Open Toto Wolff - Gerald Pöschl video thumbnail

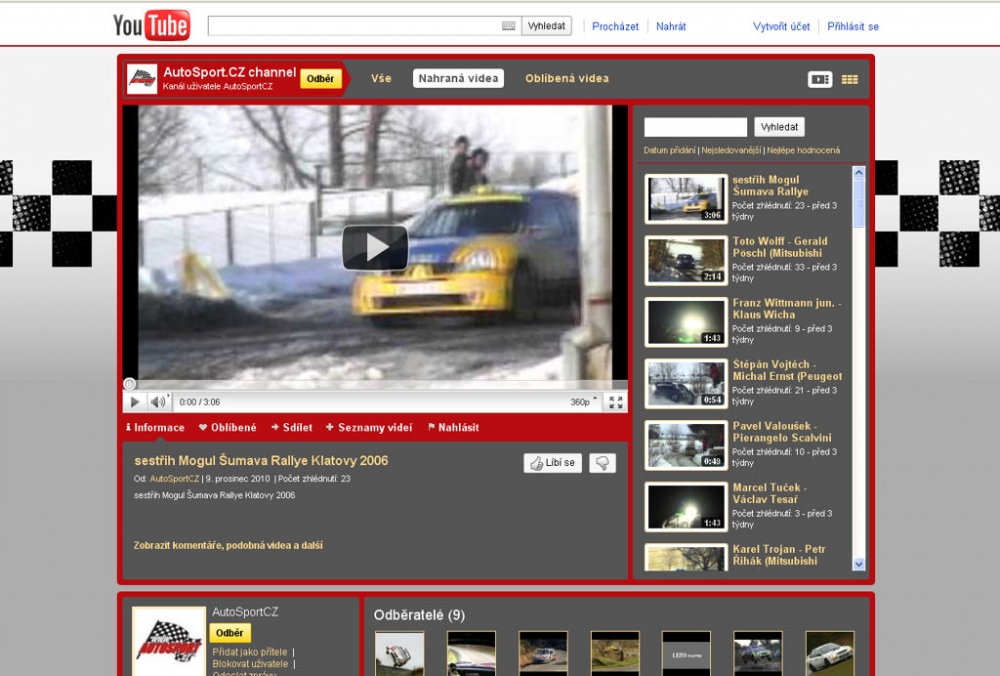pos(686,260)
